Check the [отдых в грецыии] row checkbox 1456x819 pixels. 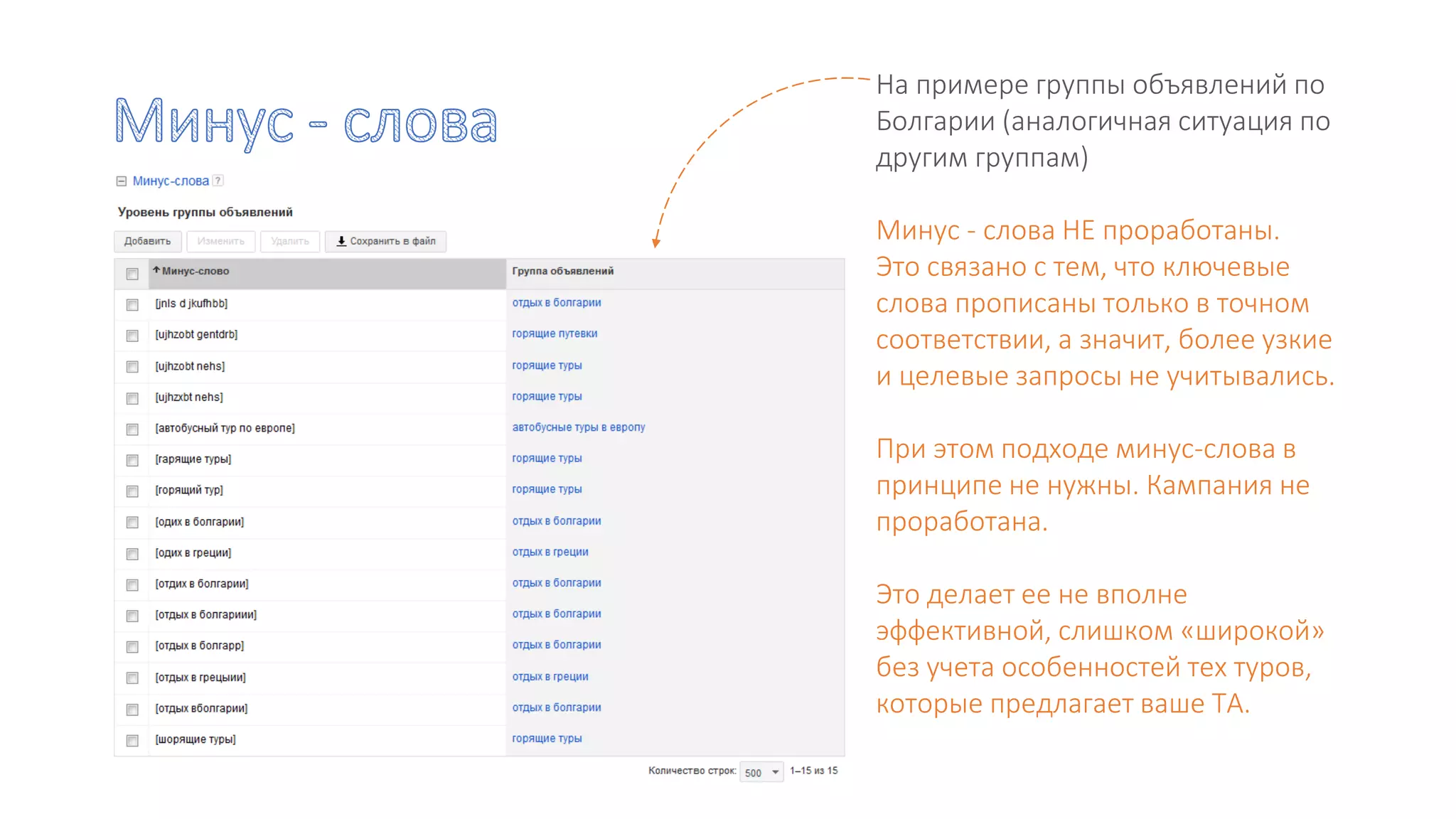point(132,678)
